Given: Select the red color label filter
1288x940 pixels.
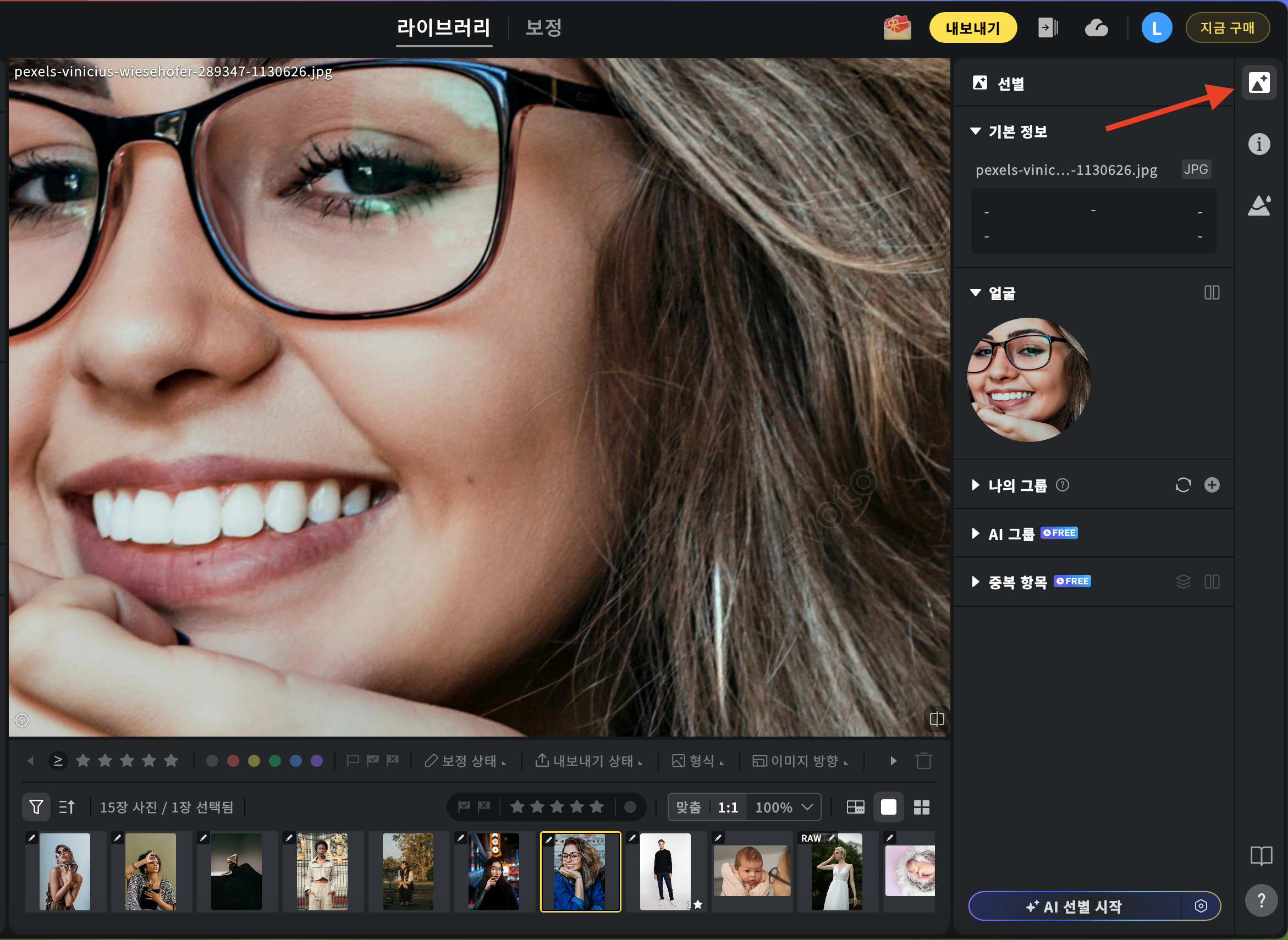Looking at the screenshot, I should 233,761.
